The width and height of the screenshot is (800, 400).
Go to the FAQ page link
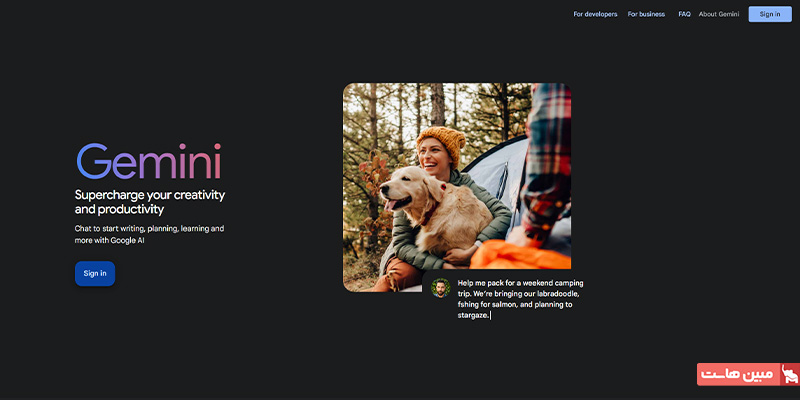click(684, 14)
